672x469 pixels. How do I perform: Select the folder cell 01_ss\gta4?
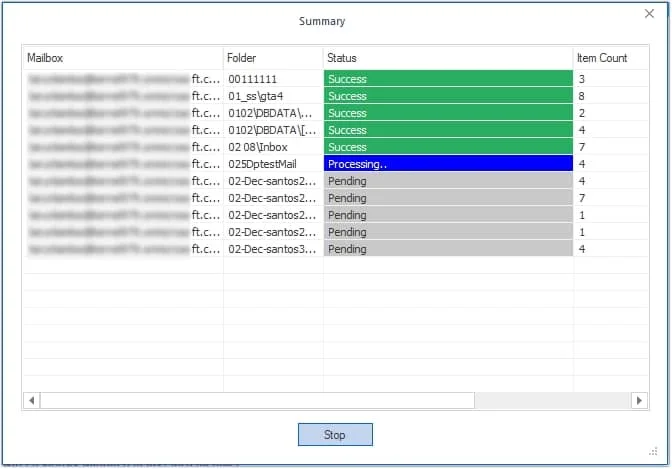(x=273, y=96)
